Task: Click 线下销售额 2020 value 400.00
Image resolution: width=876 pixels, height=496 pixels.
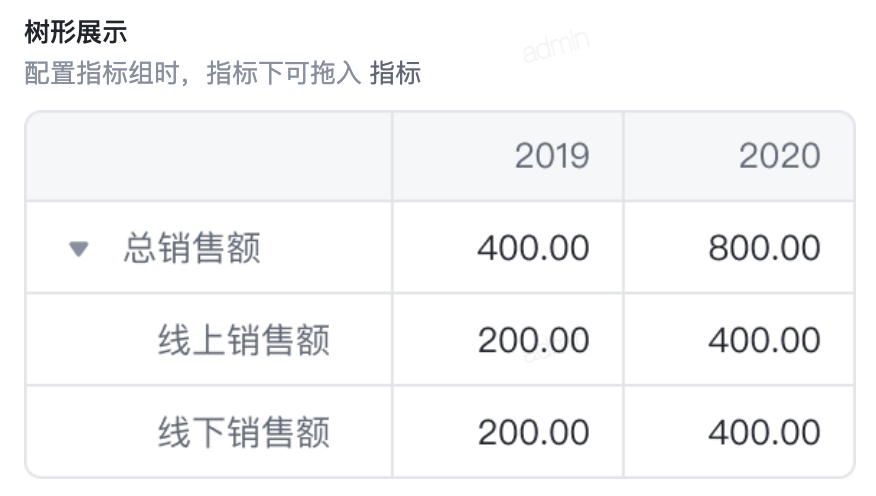Action: pos(764,432)
